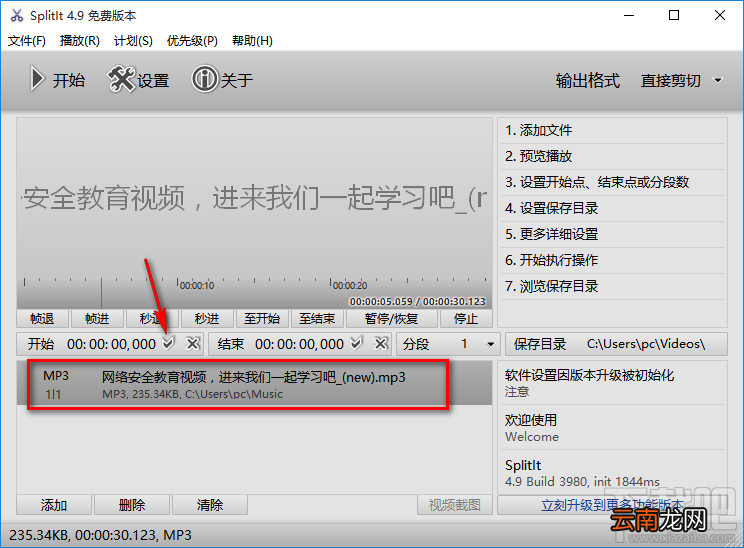Confirm end time with its checkmark icon
This screenshot has width=744, height=548.
pyautogui.click(x=356, y=343)
